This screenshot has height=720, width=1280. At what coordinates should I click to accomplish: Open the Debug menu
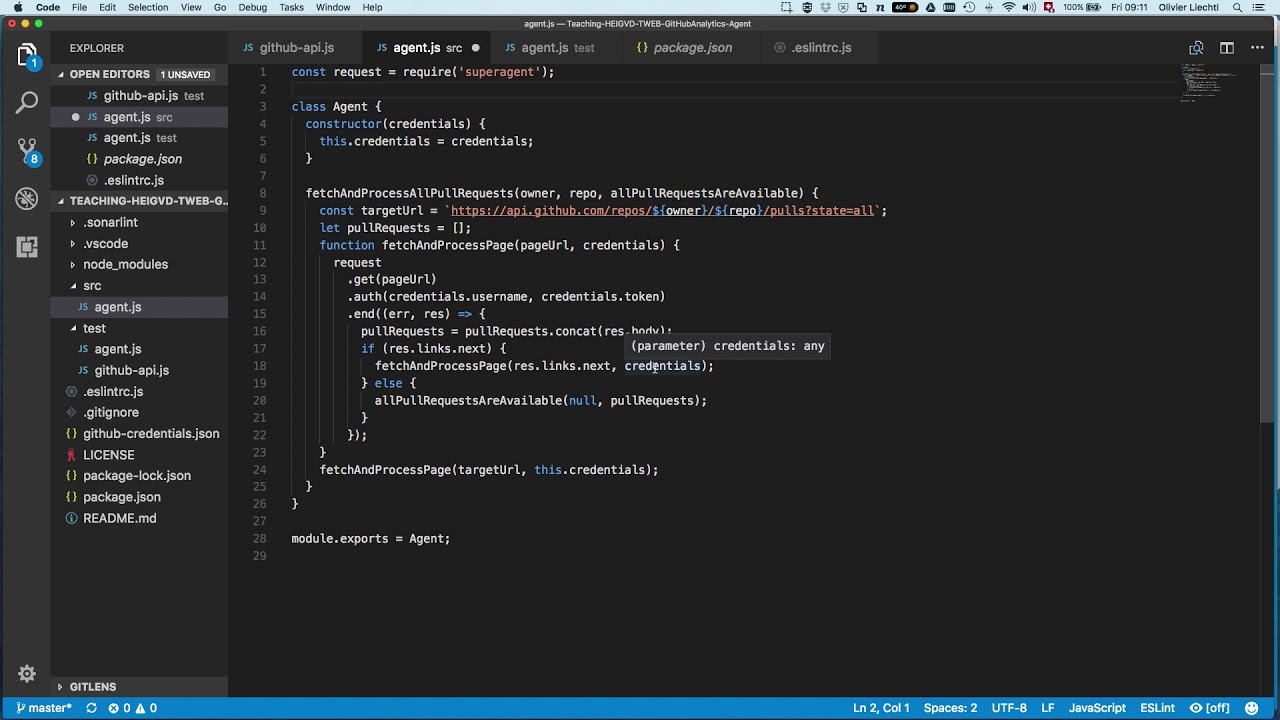click(252, 7)
